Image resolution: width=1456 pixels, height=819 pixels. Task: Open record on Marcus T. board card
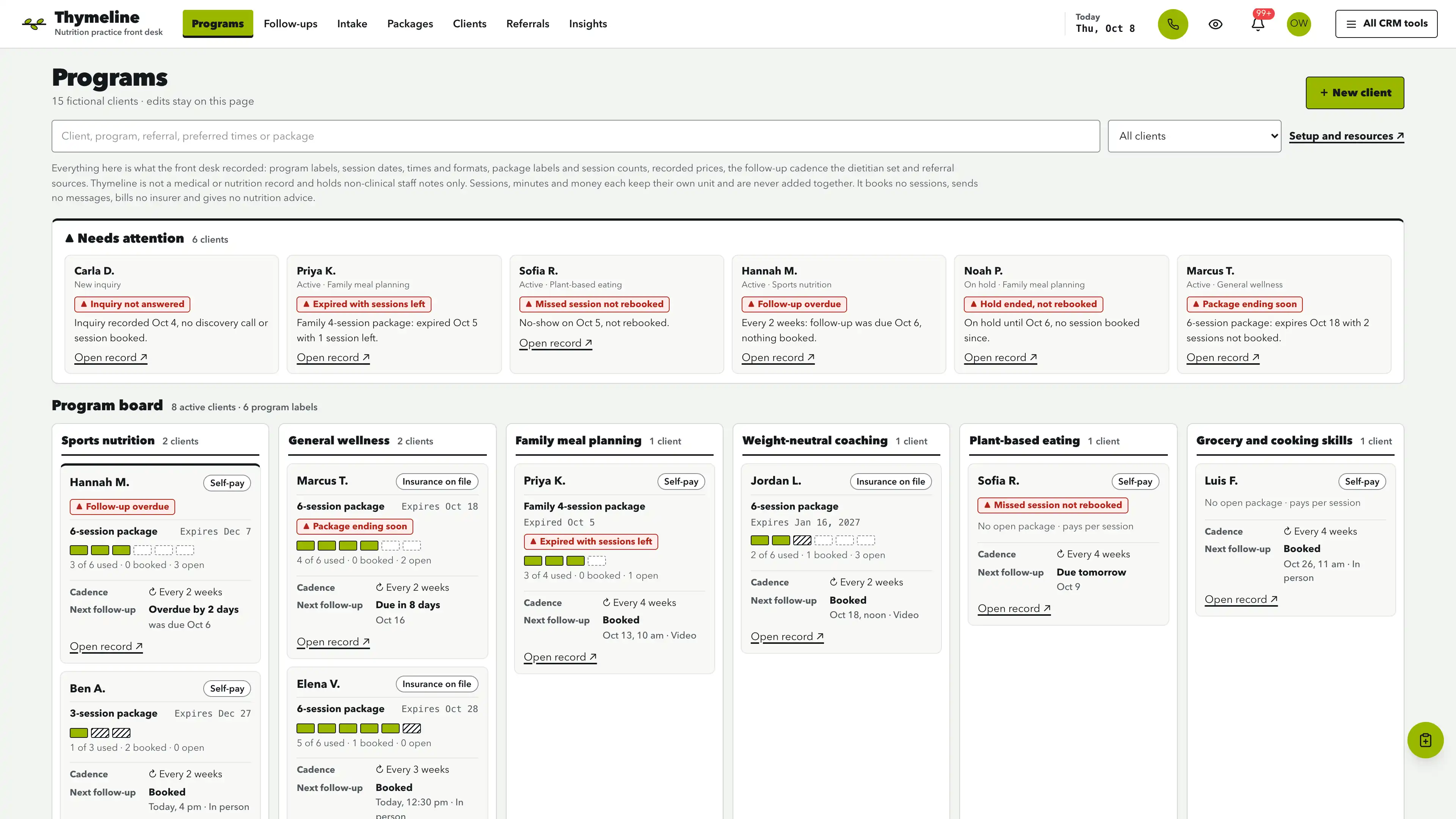(333, 642)
